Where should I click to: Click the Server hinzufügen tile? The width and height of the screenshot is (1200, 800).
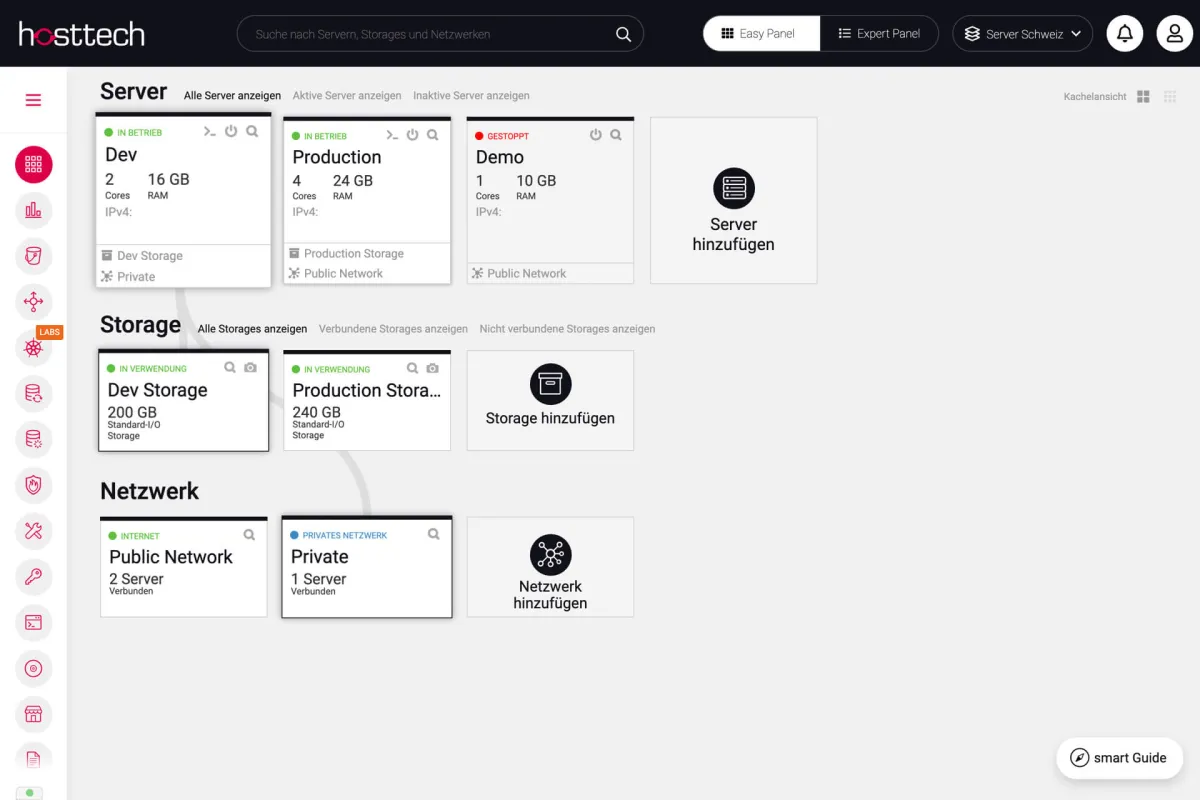[x=733, y=201]
